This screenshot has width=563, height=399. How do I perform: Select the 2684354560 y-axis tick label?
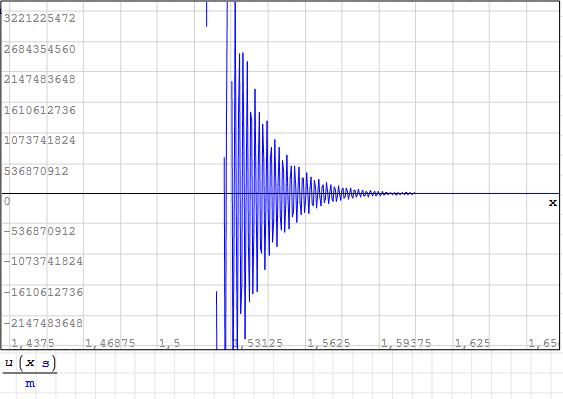tap(39, 49)
